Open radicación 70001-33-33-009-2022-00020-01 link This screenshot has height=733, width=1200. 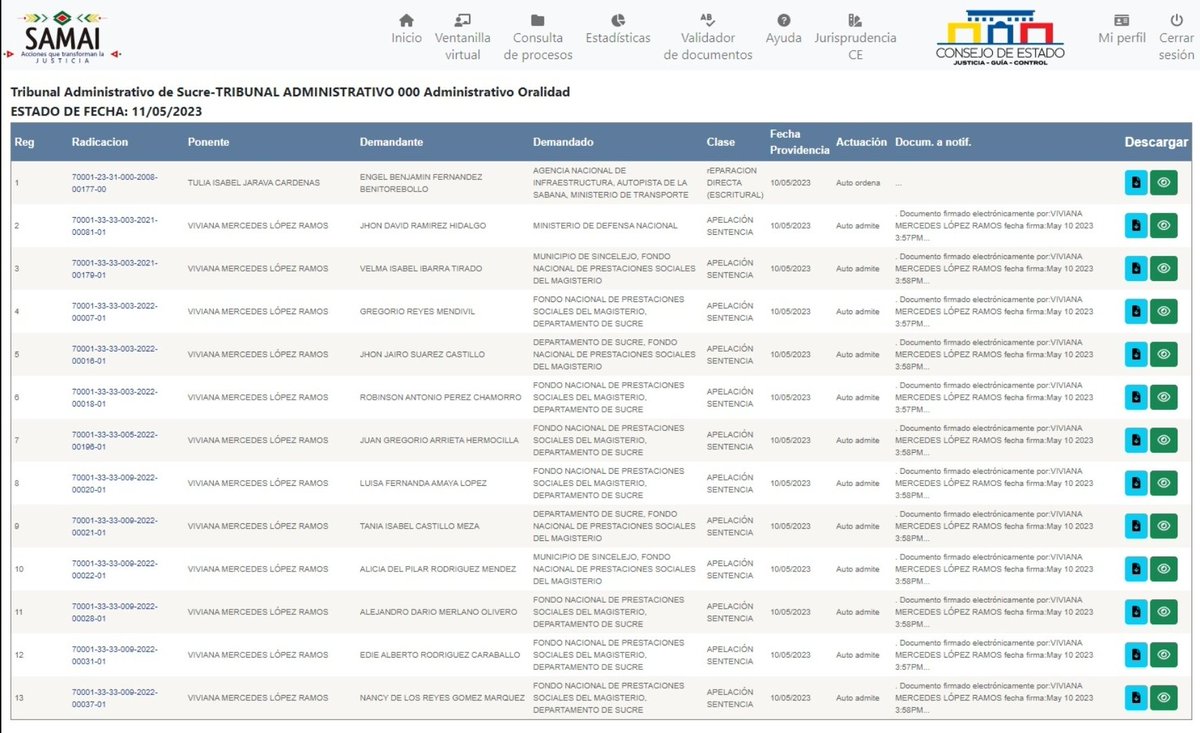click(x=115, y=483)
